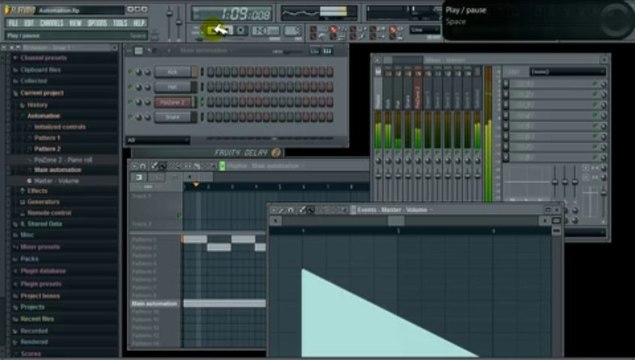The image size is (635, 360).
Task: Click the Record transport button
Action: (x=241, y=30)
